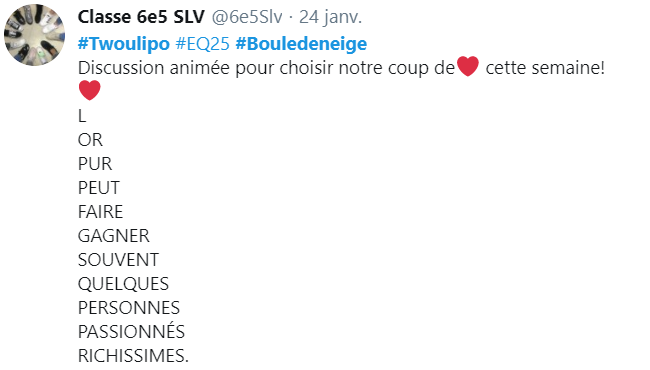The height and width of the screenshot is (370, 650).
Task: Open the @6e5Slv handle link
Action: click(x=247, y=17)
